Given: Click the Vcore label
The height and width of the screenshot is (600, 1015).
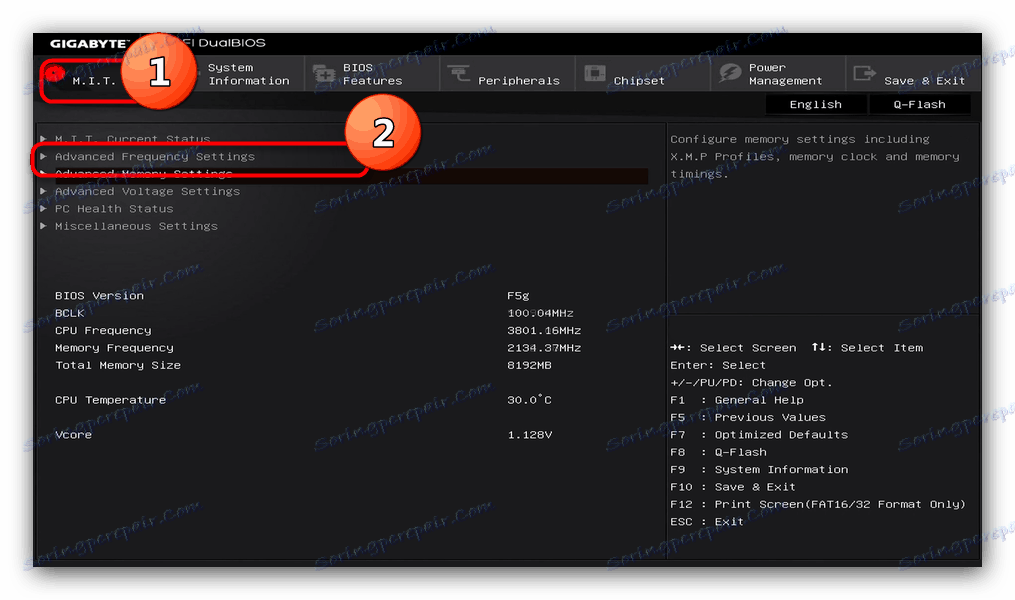Looking at the screenshot, I should coord(73,434).
